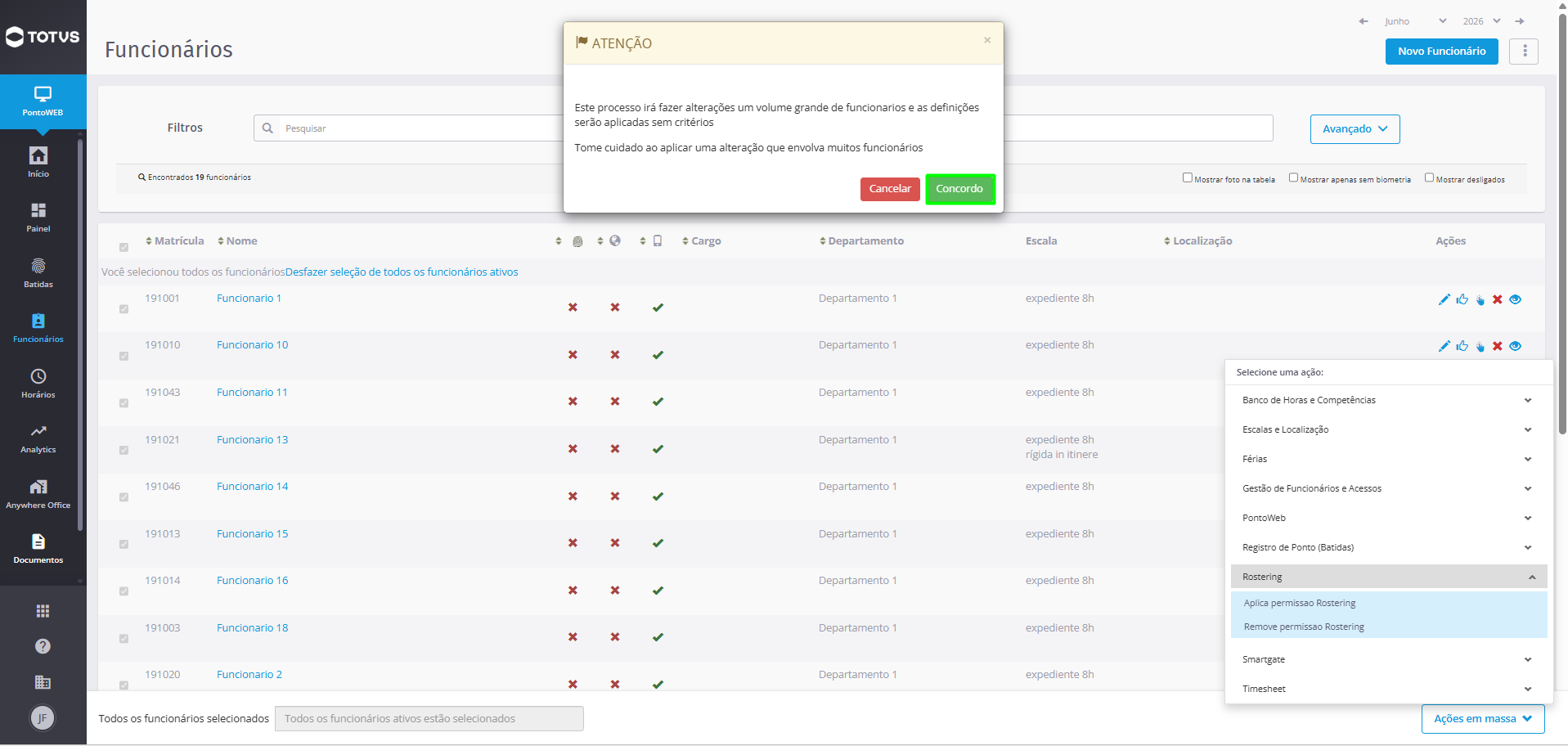View Funcionario 1 with eye icon

pyautogui.click(x=1515, y=299)
